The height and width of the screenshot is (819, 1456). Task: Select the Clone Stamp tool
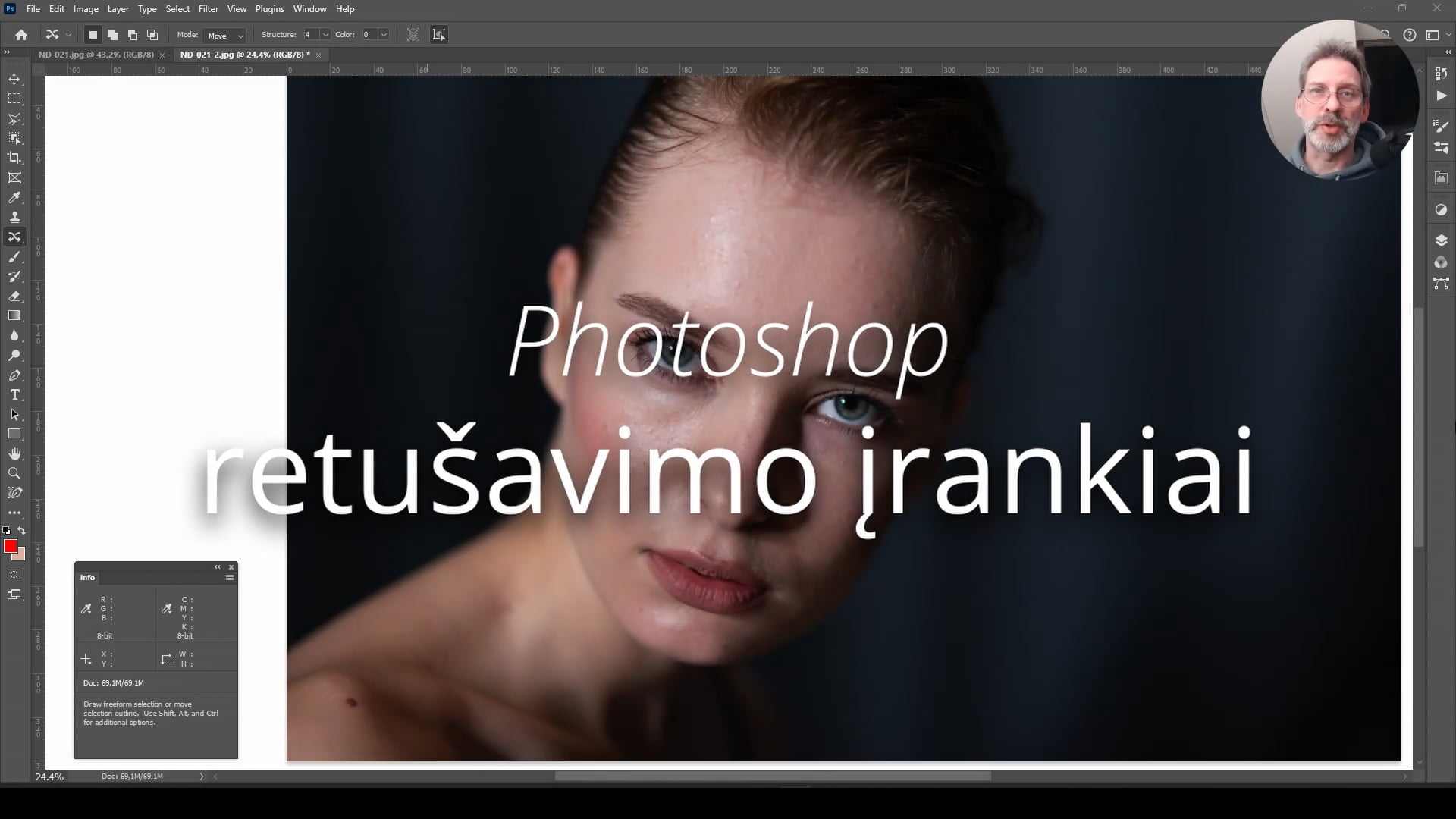14,217
